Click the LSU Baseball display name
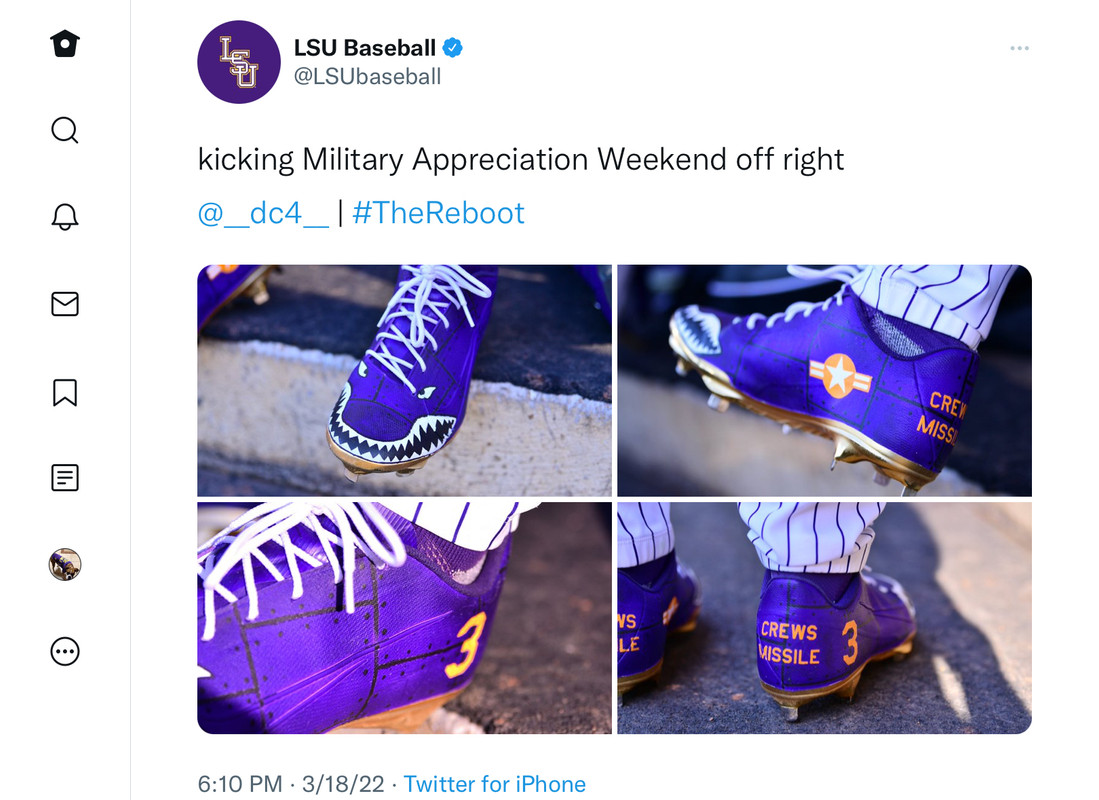 pos(364,48)
